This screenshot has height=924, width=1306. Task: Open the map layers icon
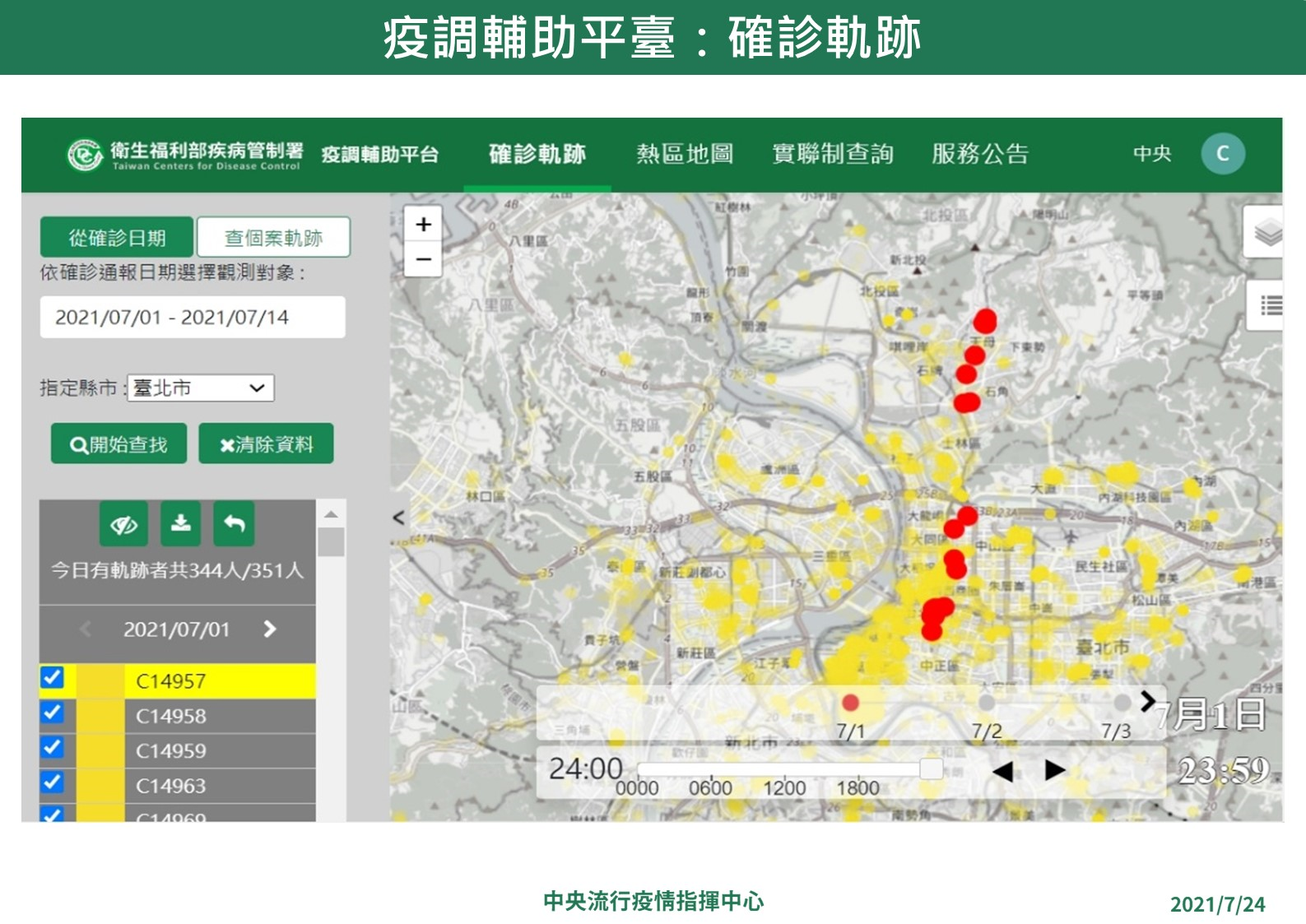1267,233
